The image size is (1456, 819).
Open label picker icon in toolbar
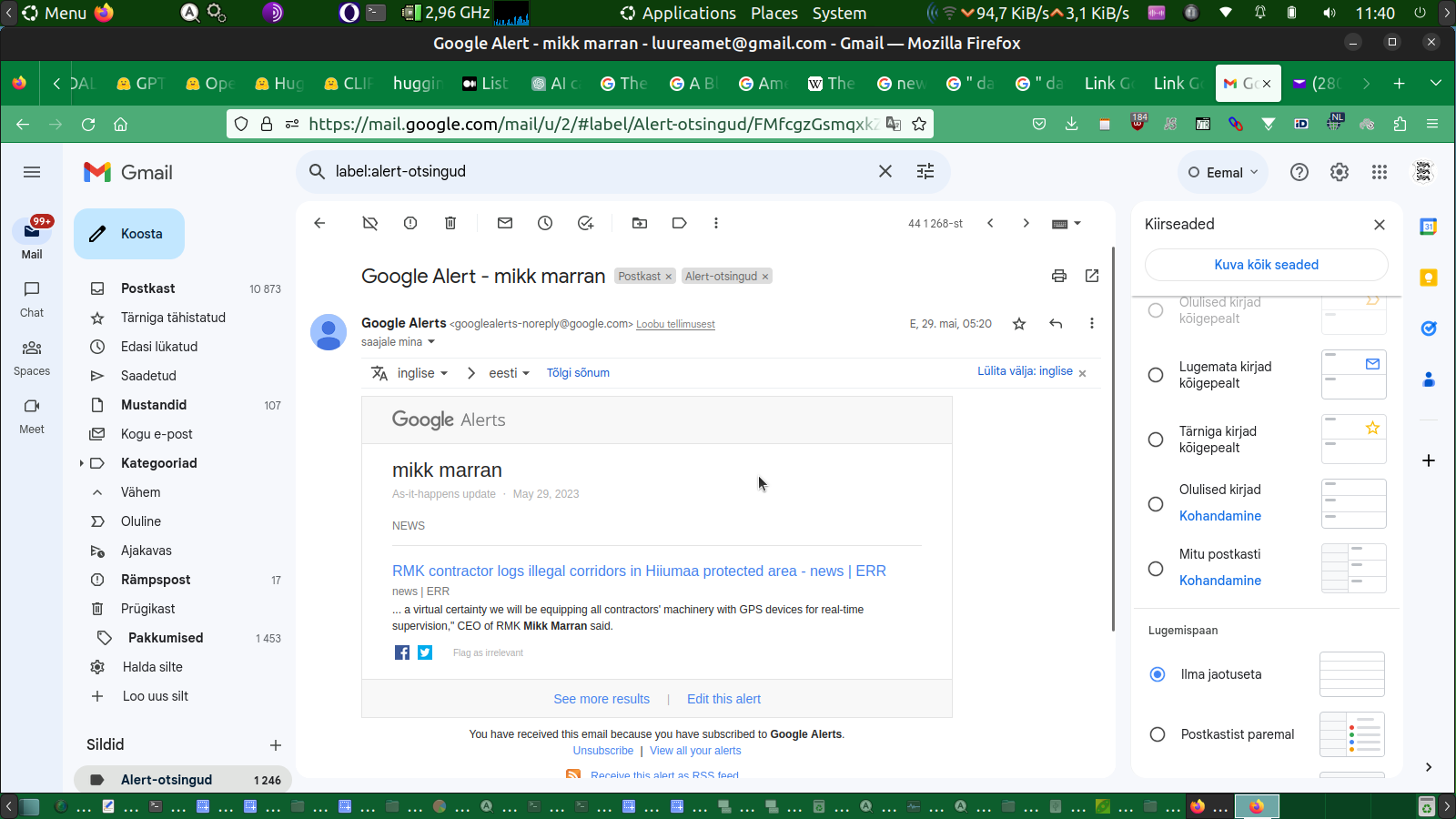679,223
